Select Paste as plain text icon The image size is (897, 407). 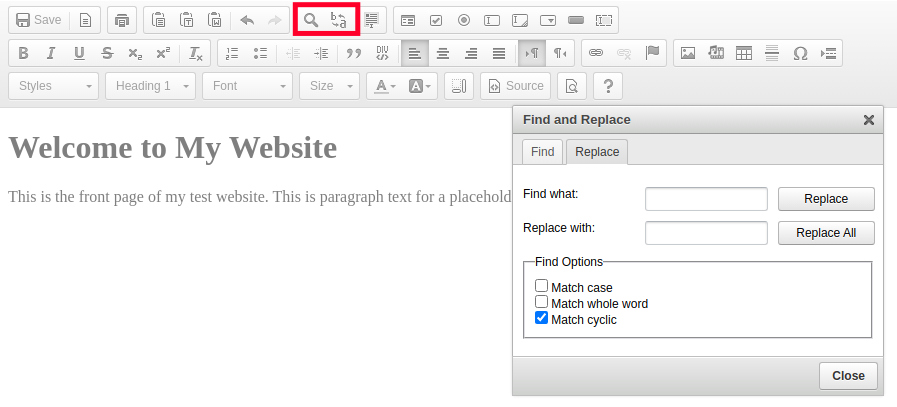pos(186,20)
